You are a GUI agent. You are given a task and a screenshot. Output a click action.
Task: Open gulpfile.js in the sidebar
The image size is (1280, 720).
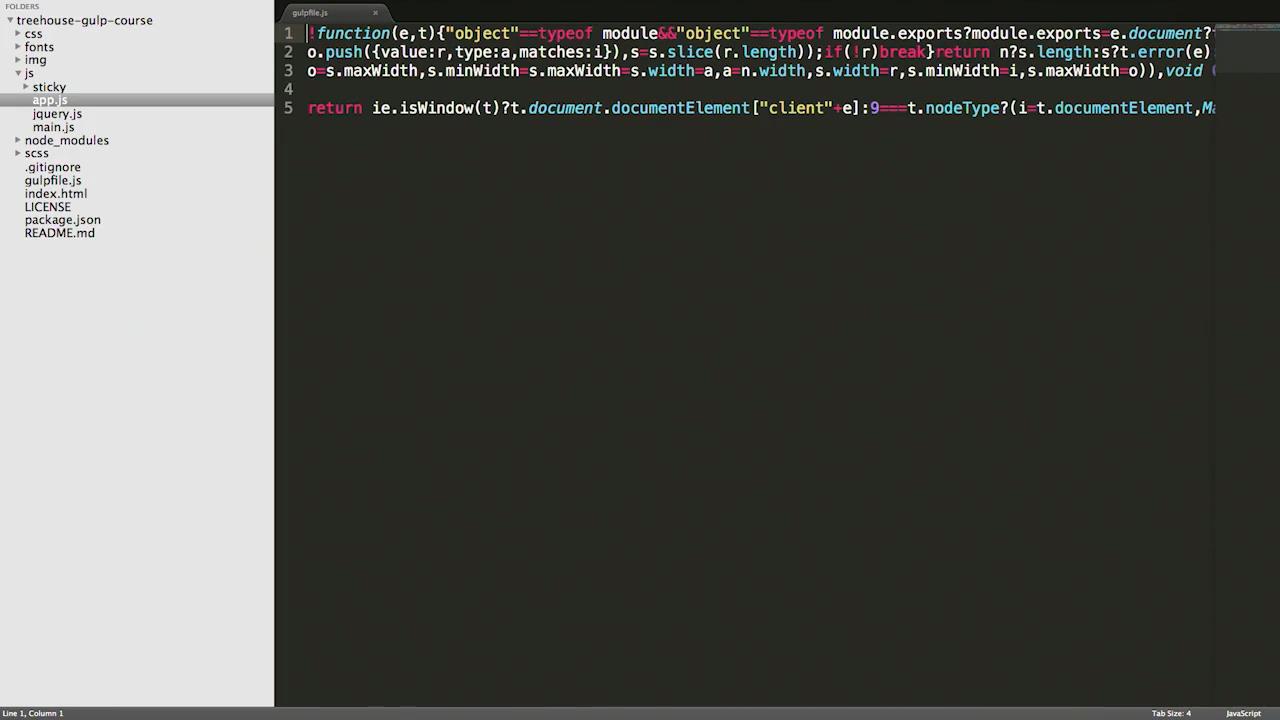pos(53,180)
